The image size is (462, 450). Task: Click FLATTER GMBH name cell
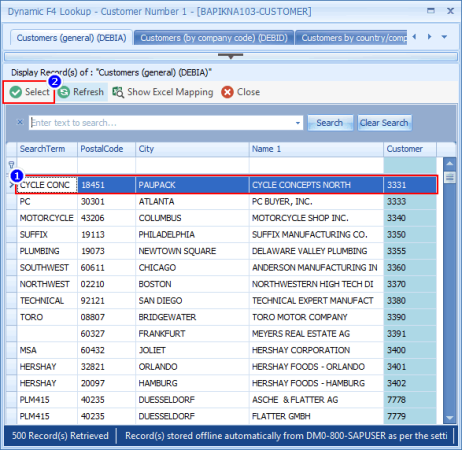(x=316, y=416)
